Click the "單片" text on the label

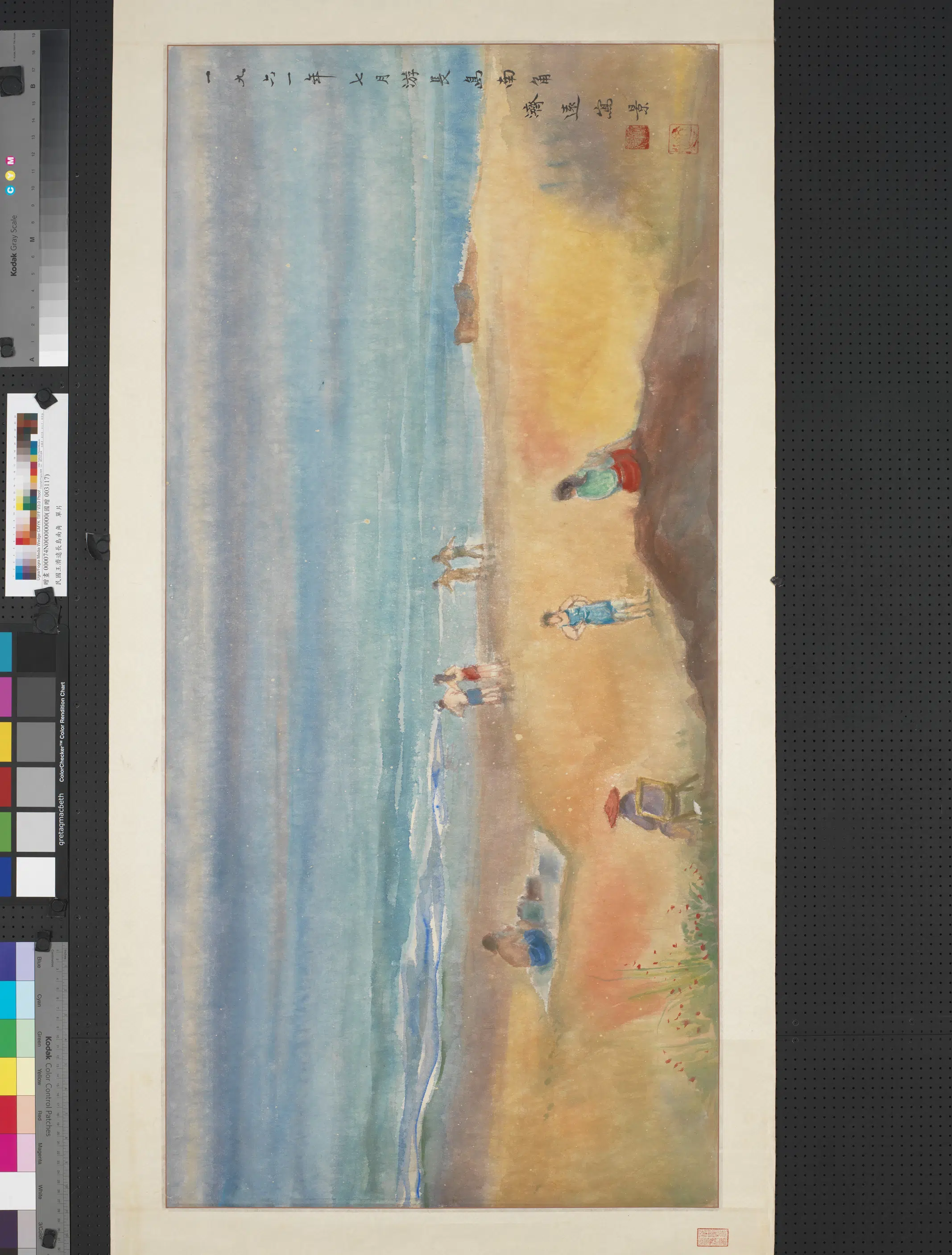(58, 511)
